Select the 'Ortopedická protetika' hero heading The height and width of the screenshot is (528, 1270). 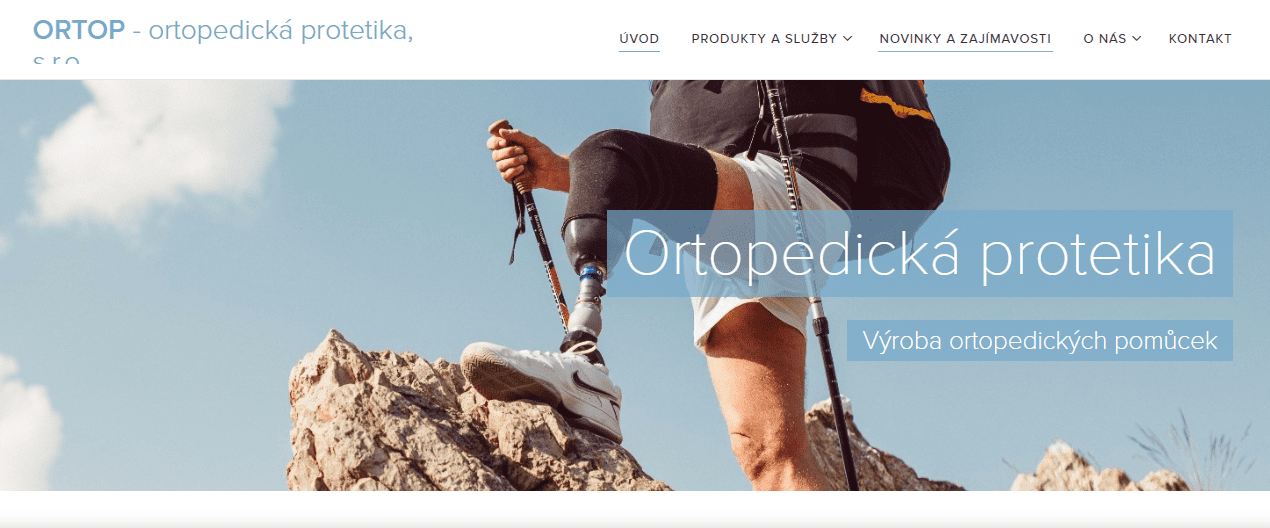tap(919, 254)
